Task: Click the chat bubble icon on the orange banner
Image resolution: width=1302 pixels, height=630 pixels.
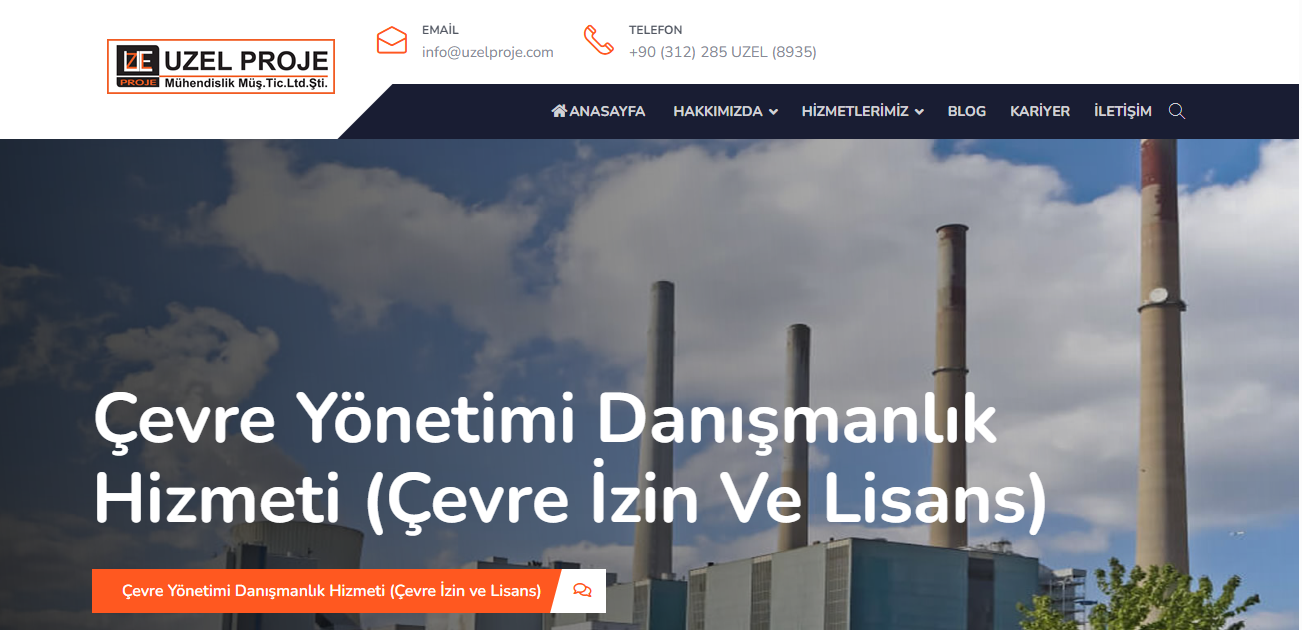Action: [x=582, y=590]
